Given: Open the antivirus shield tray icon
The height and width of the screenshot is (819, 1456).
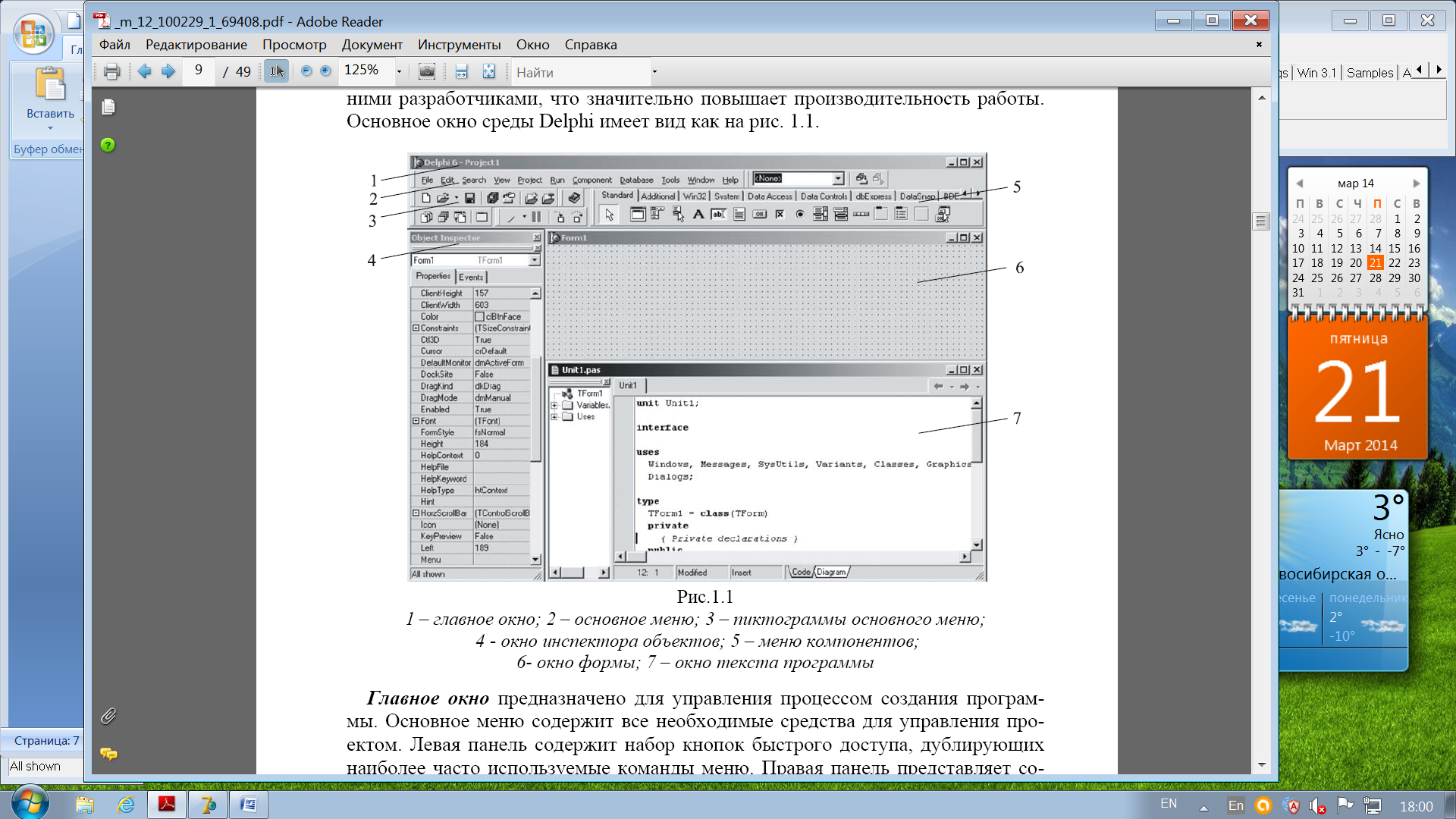Looking at the screenshot, I should click(x=1292, y=805).
